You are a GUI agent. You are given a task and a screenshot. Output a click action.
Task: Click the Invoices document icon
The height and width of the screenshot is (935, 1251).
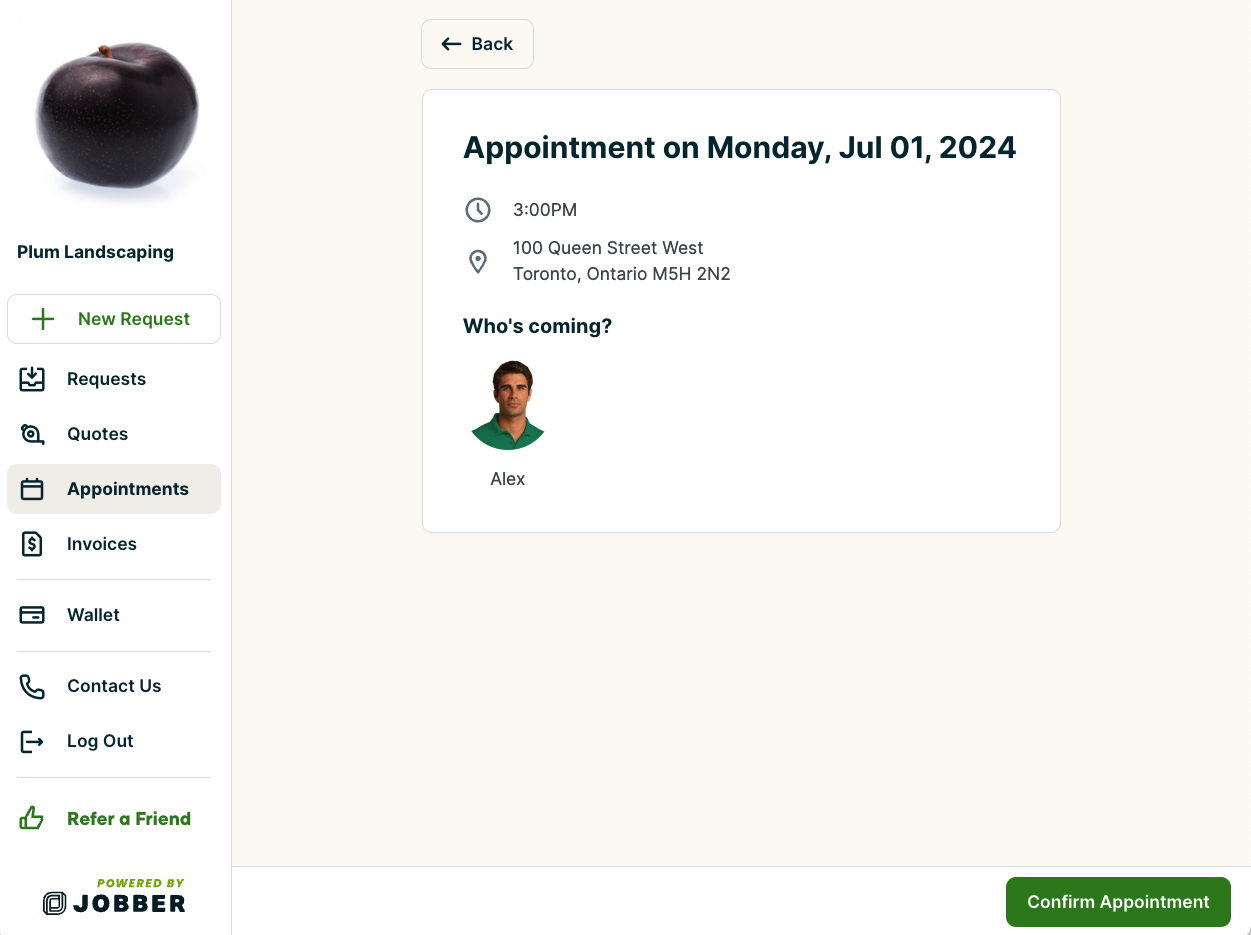coord(31,544)
